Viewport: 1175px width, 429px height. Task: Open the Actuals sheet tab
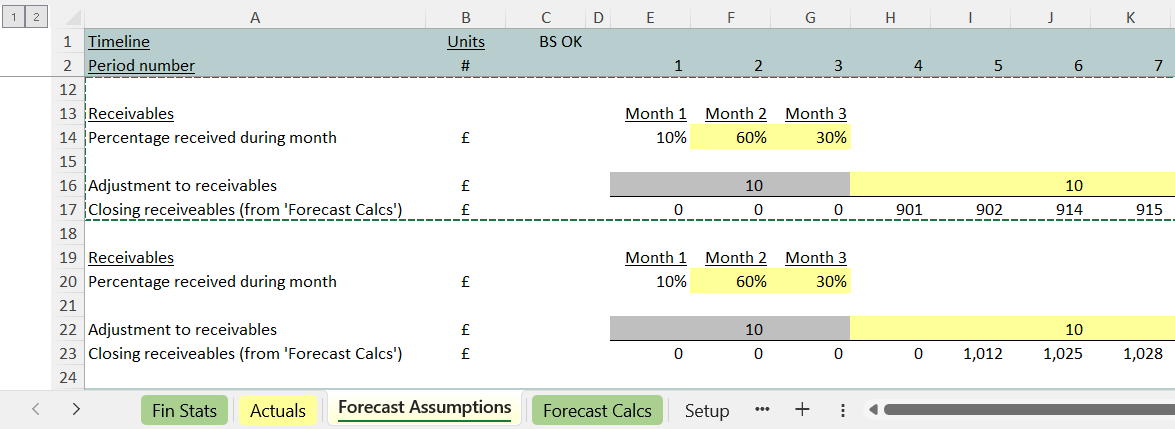tap(278, 410)
